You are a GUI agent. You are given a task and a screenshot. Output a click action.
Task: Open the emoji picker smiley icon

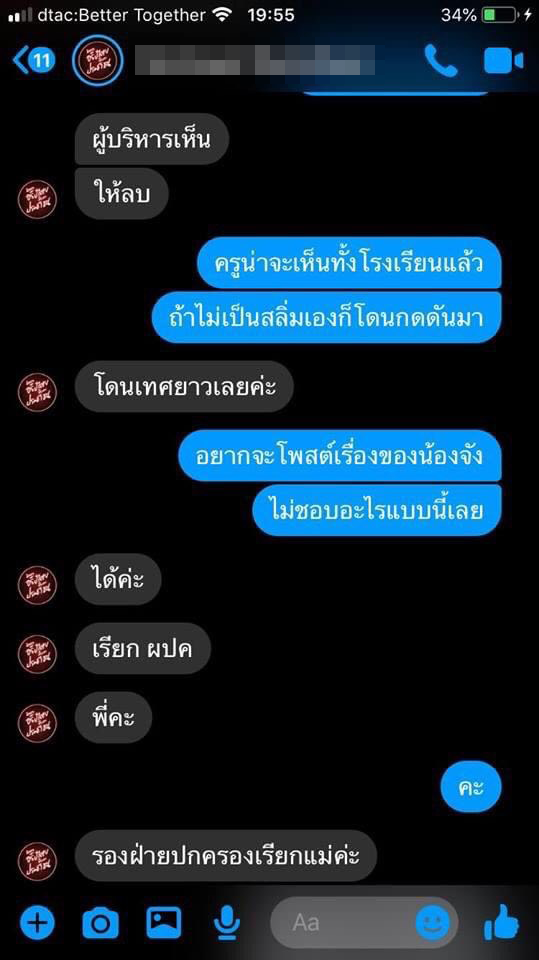[x=432, y=921]
